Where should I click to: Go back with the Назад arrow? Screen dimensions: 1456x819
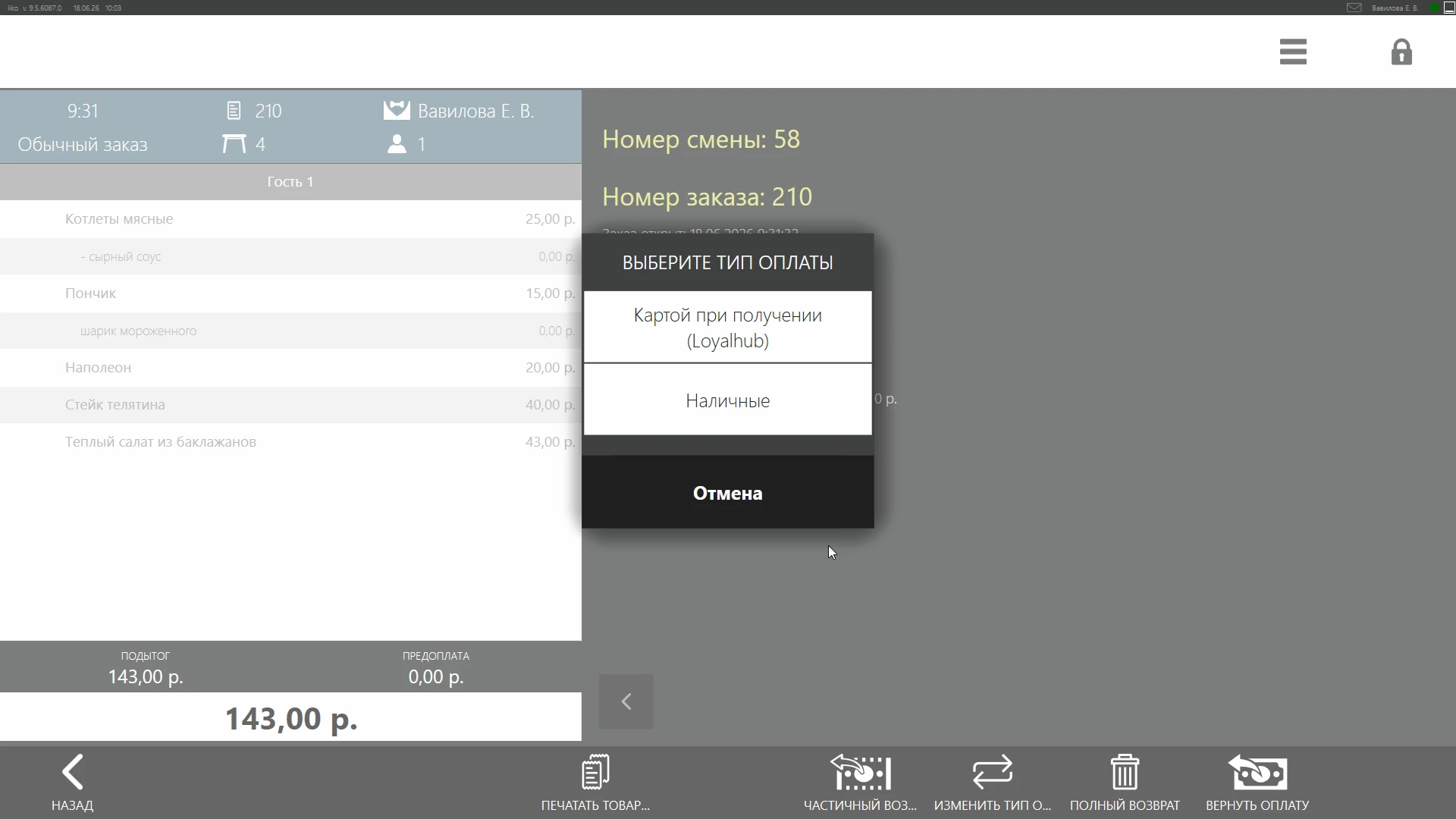pos(73,783)
